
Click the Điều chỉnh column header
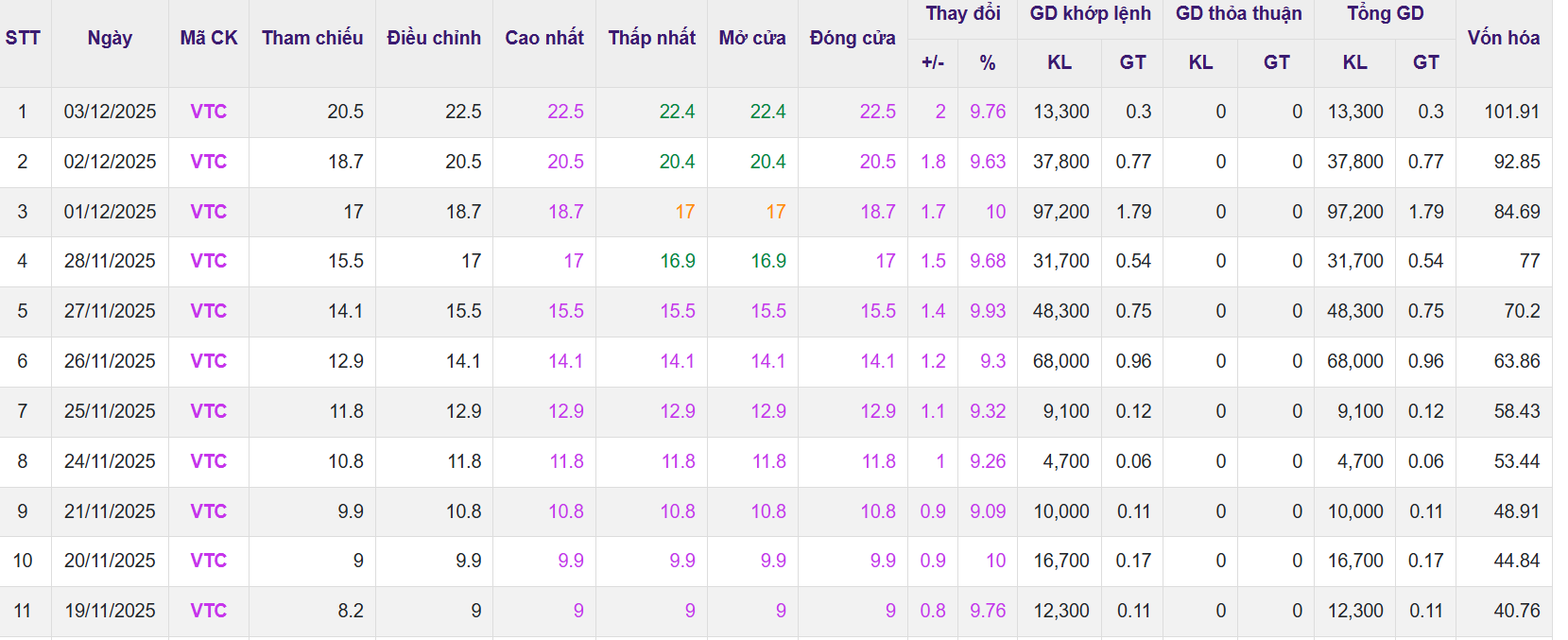[x=434, y=38]
